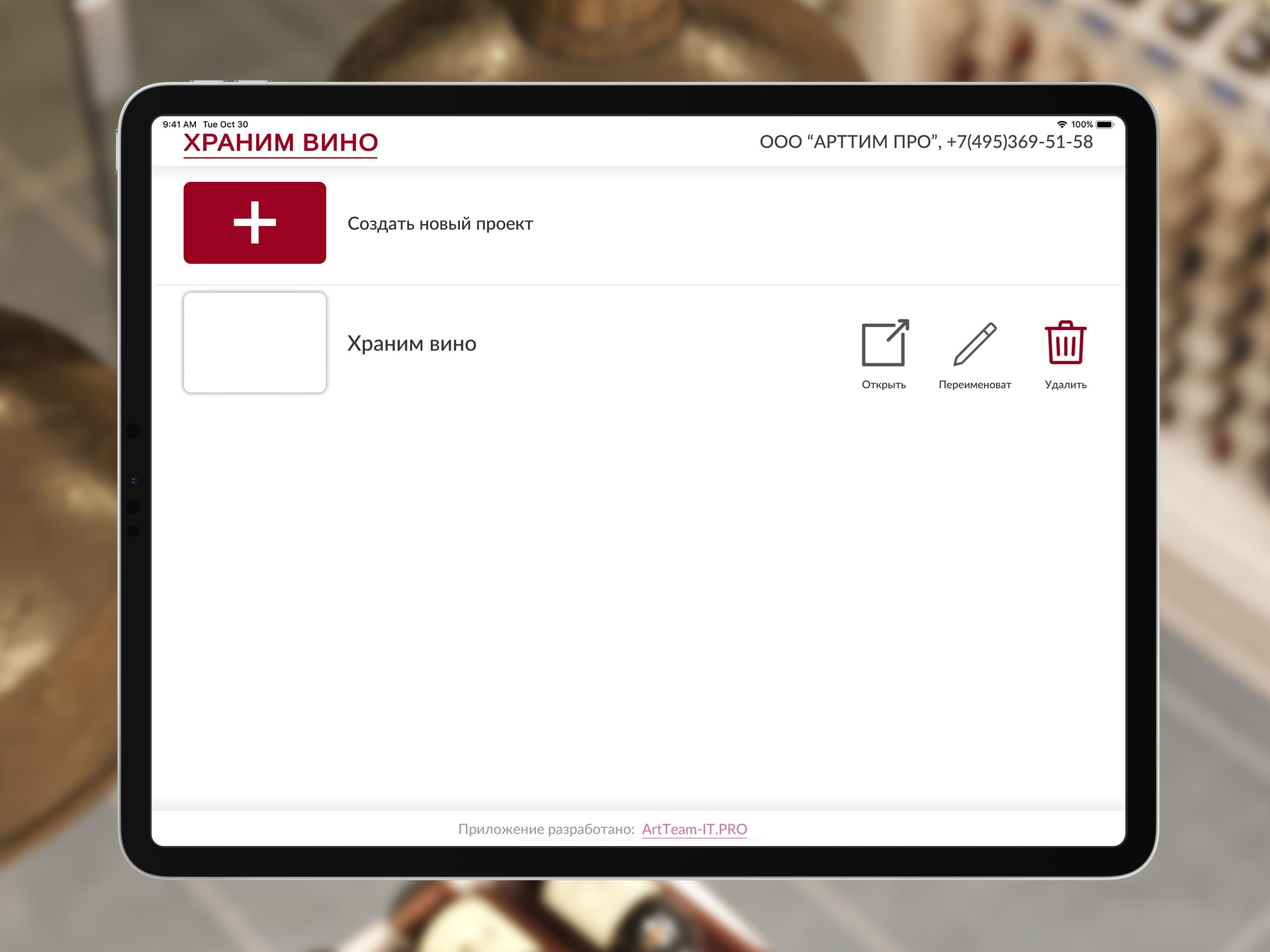Open the project via Открыть icon
Viewport: 1270px width, 952px height.
click(x=885, y=343)
